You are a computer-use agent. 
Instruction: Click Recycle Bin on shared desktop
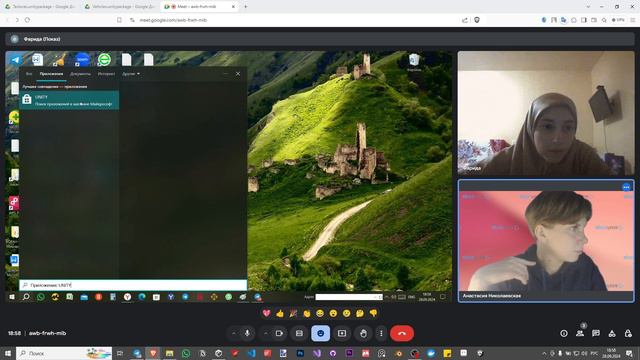(414, 61)
